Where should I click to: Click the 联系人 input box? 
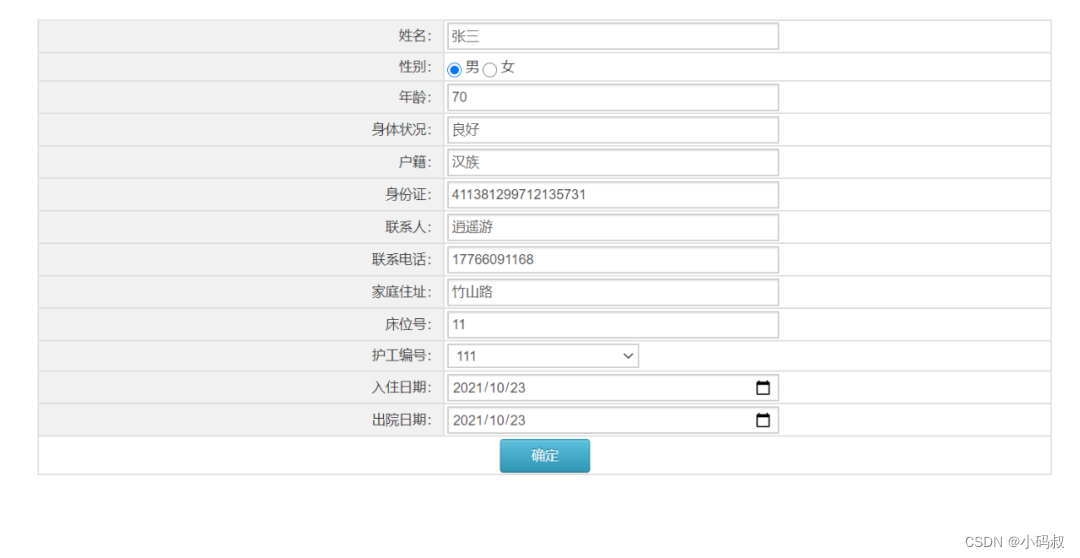tap(613, 227)
